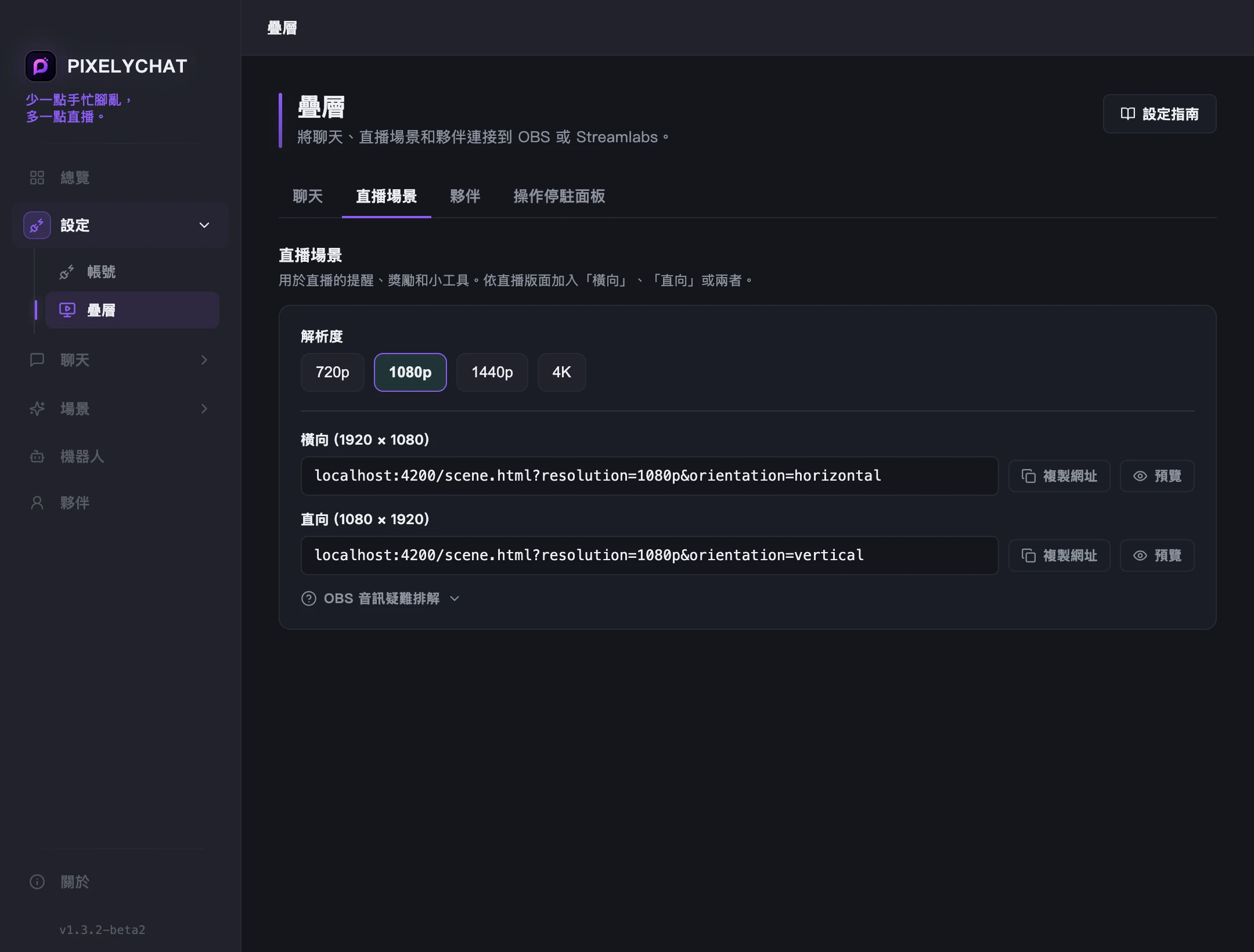Select 720p resolution
This screenshot has height=952, width=1254.
click(333, 372)
